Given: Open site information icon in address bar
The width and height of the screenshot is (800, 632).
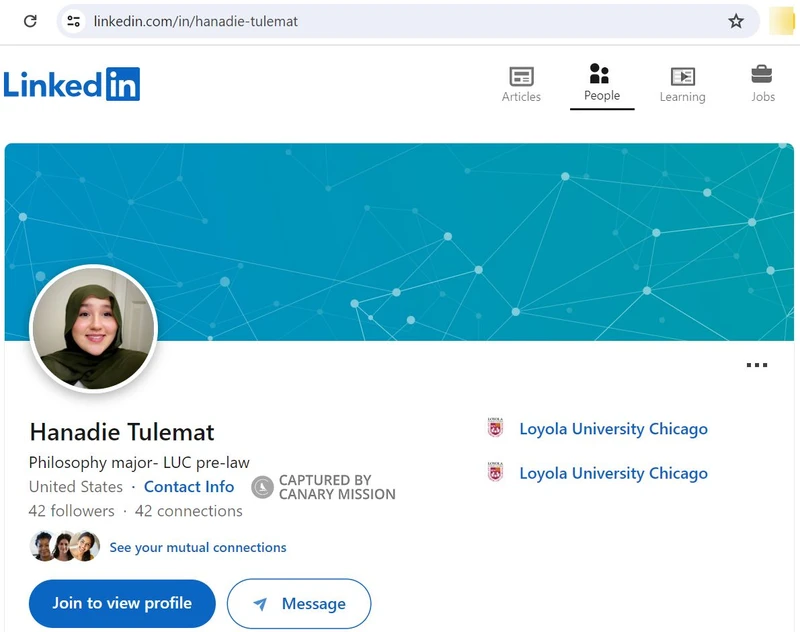Looking at the screenshot, I should [x=73, y=21].
